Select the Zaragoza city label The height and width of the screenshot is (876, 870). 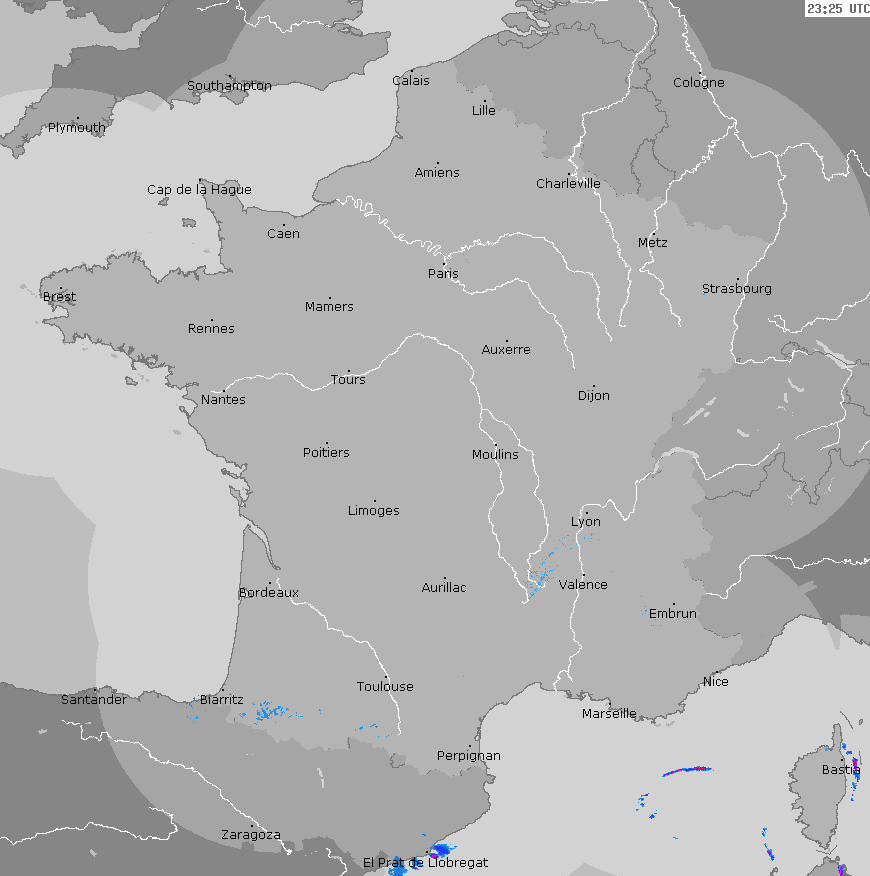pos(250,835)
